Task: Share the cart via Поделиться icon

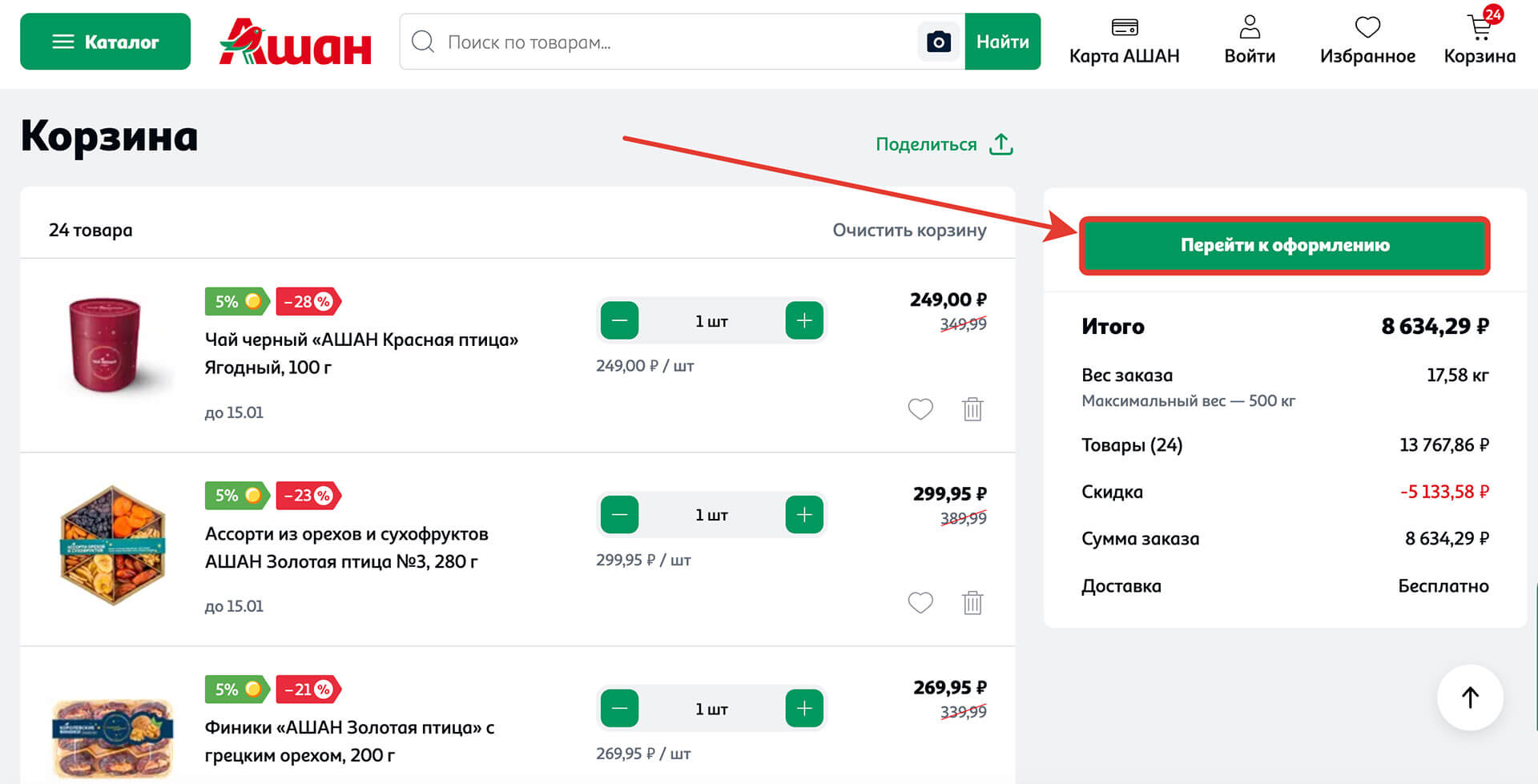Action: pyautogui.click(x=1002, y=143)
